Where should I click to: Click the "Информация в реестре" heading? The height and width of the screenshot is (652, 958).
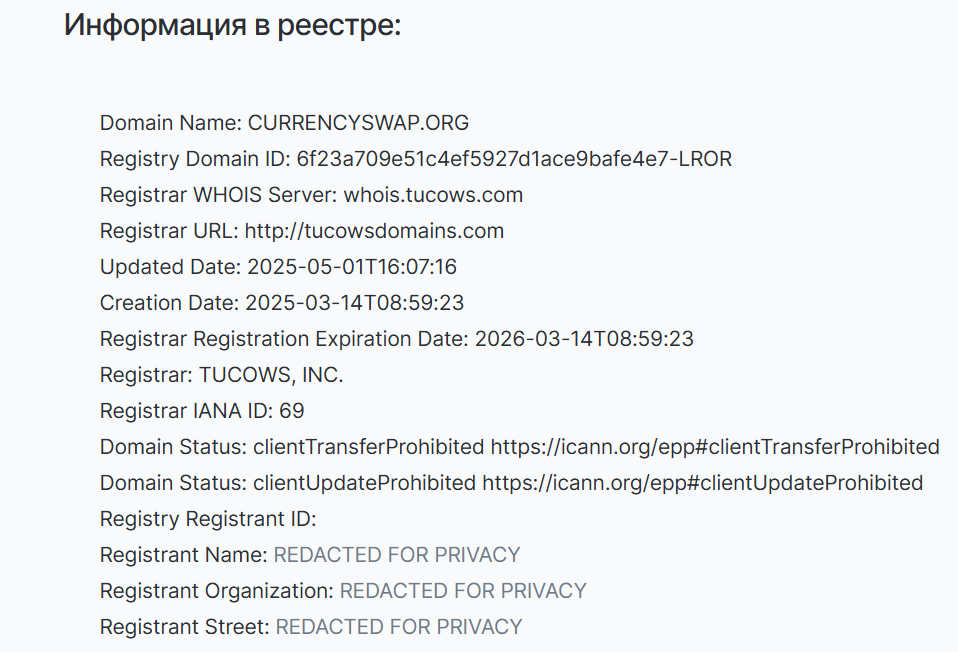232,25
